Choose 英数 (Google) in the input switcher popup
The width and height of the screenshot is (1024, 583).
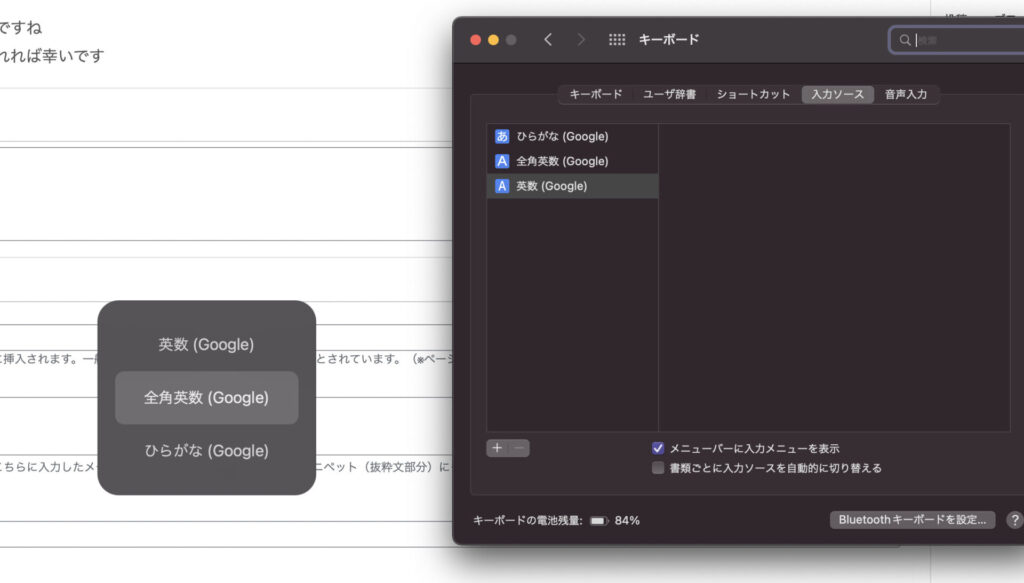coord(206,345)
